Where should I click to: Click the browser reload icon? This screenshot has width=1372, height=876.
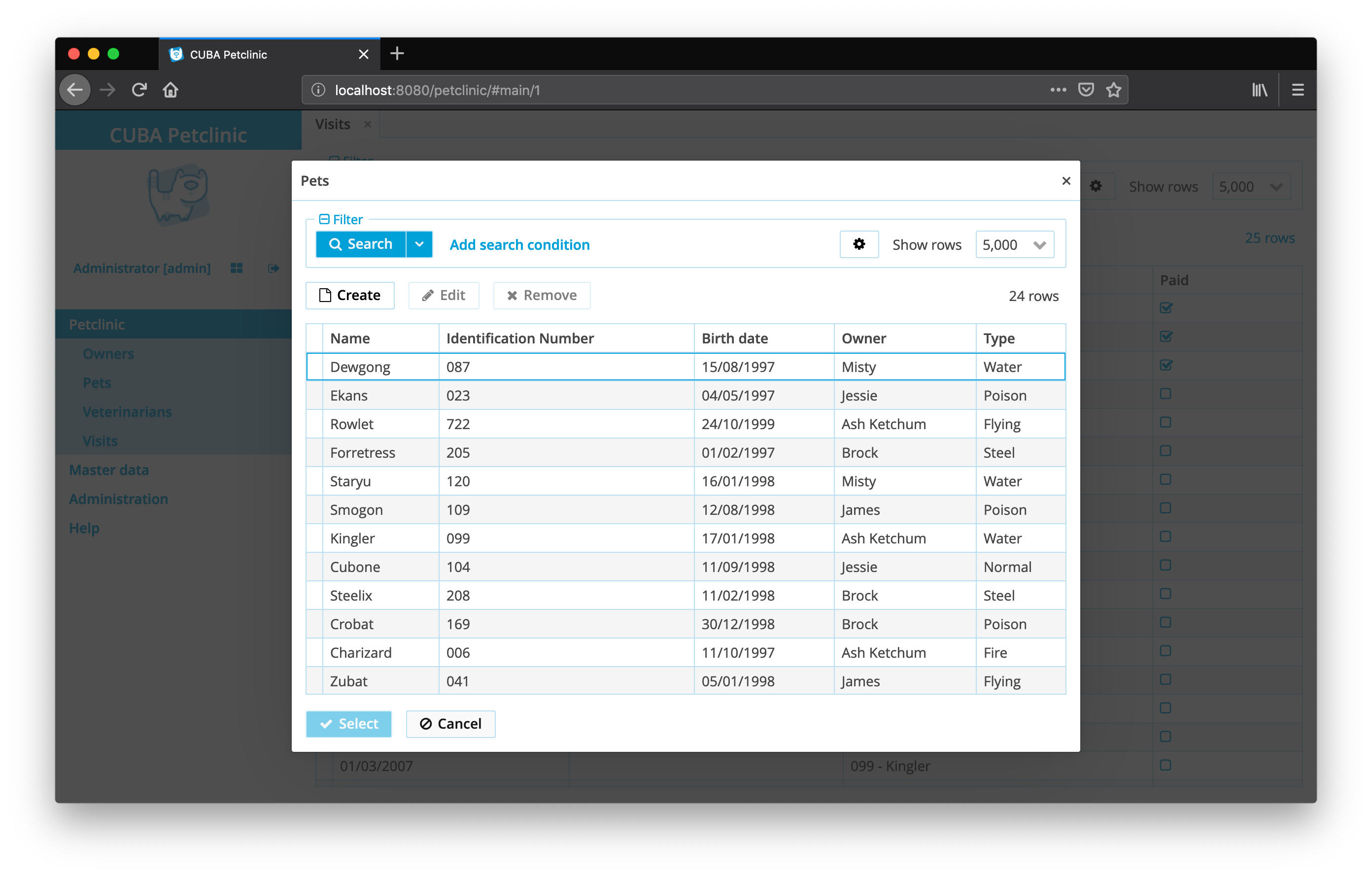click(139, 90)
